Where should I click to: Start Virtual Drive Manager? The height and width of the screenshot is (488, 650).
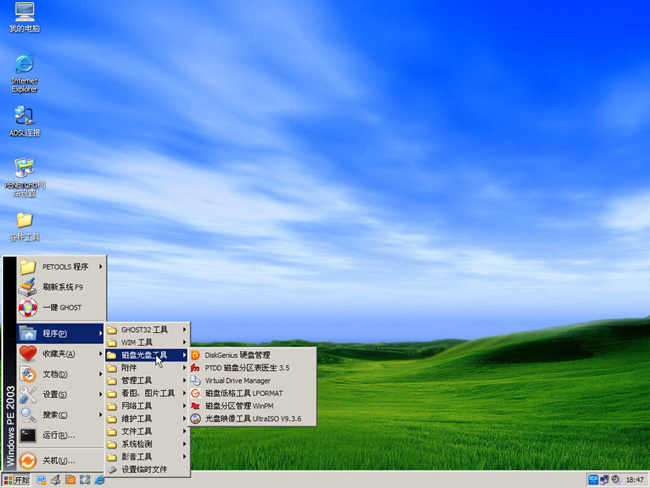253,381
